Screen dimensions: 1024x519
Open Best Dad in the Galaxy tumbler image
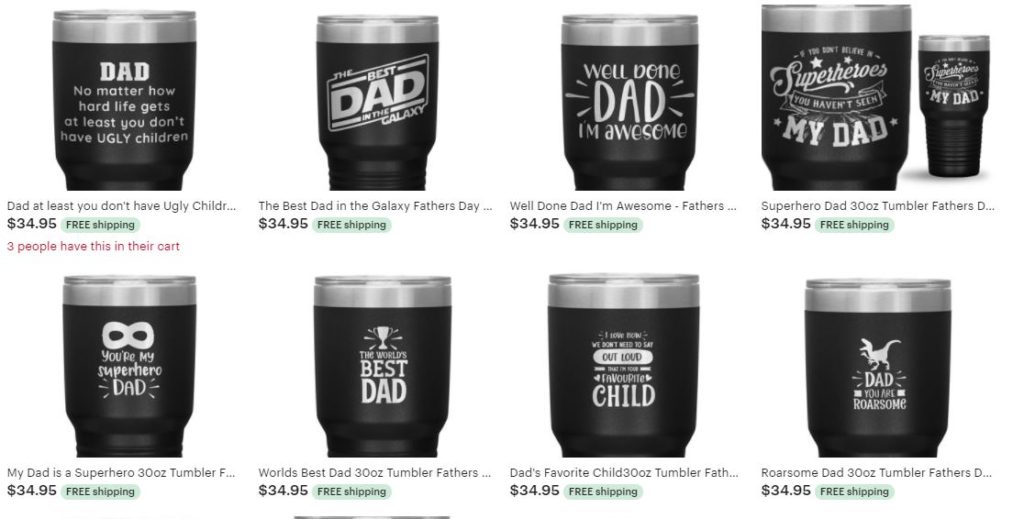(377, 102)
